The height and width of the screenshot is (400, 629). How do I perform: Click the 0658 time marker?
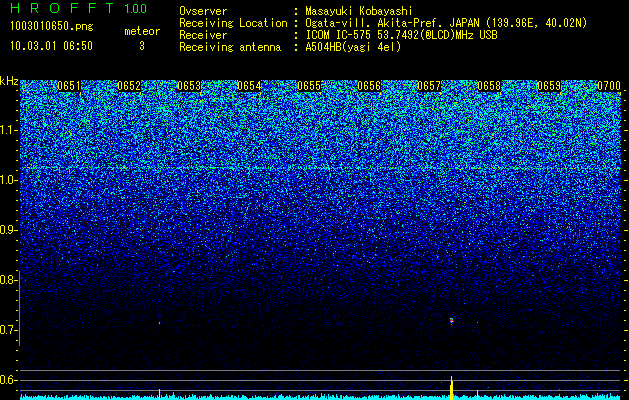point(489,86)
